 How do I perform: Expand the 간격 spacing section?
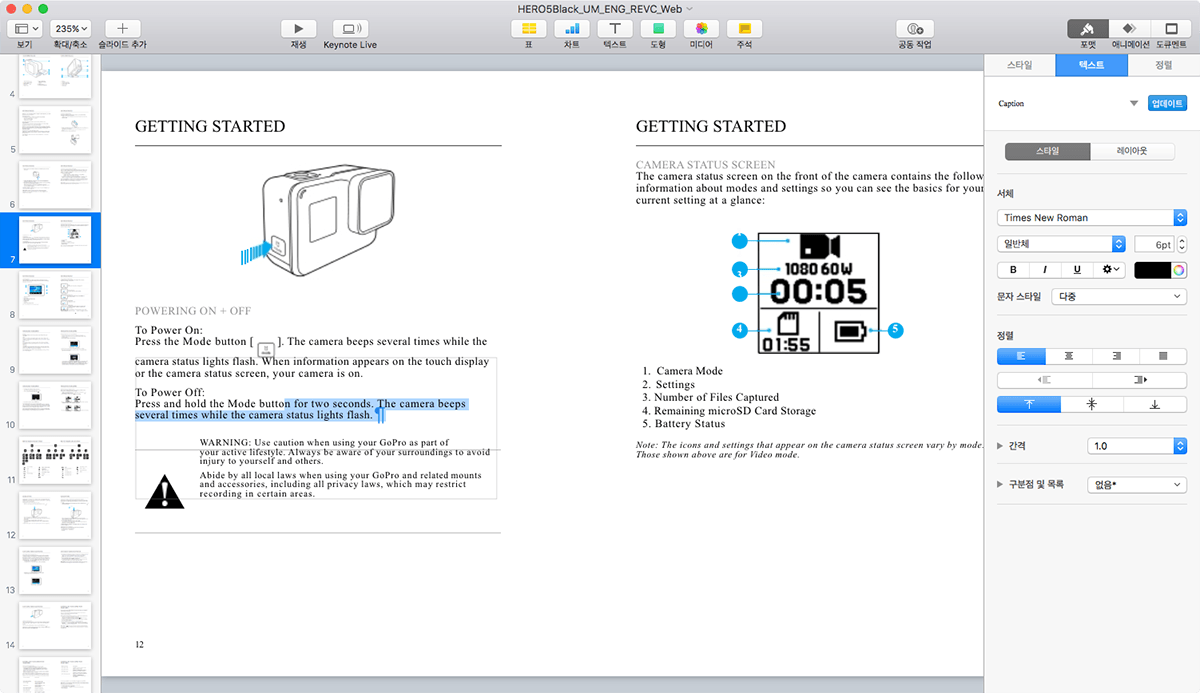(x=1001, y=446)
